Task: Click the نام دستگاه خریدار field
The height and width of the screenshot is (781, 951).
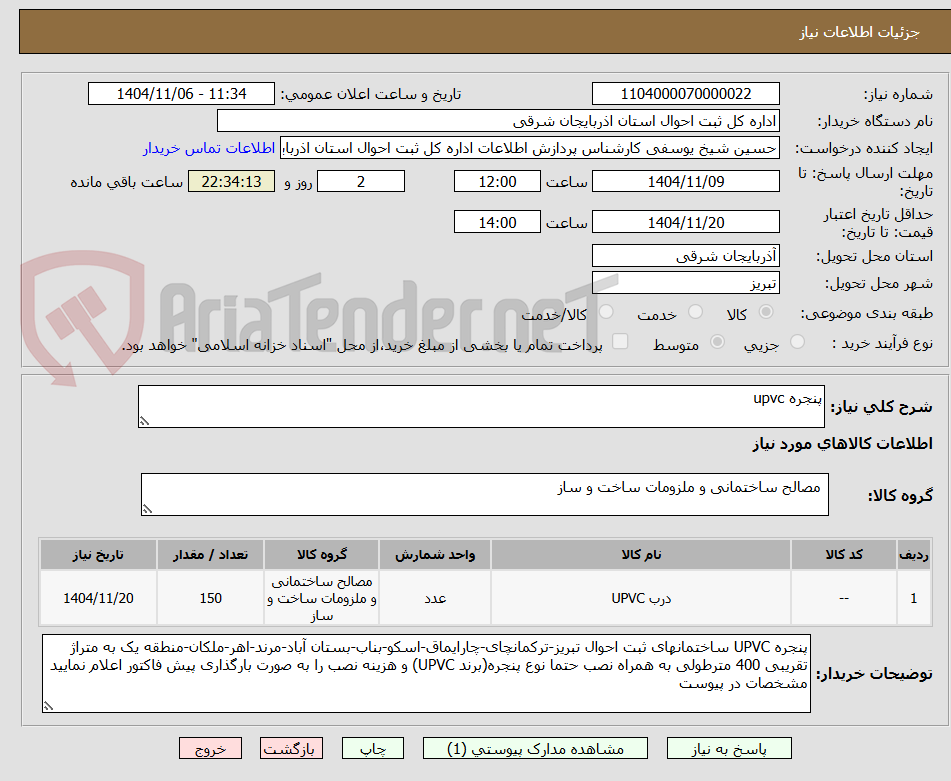Action: point(498,121)
